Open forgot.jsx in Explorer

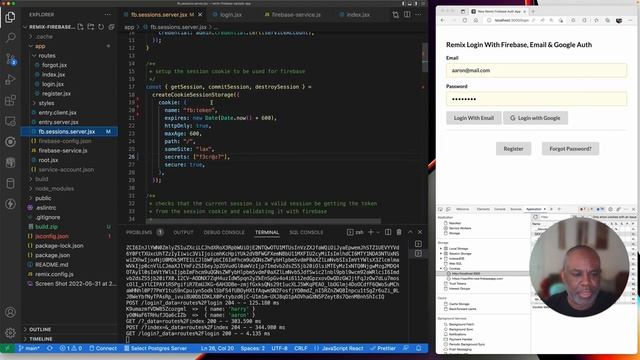(x=54, y=65)
